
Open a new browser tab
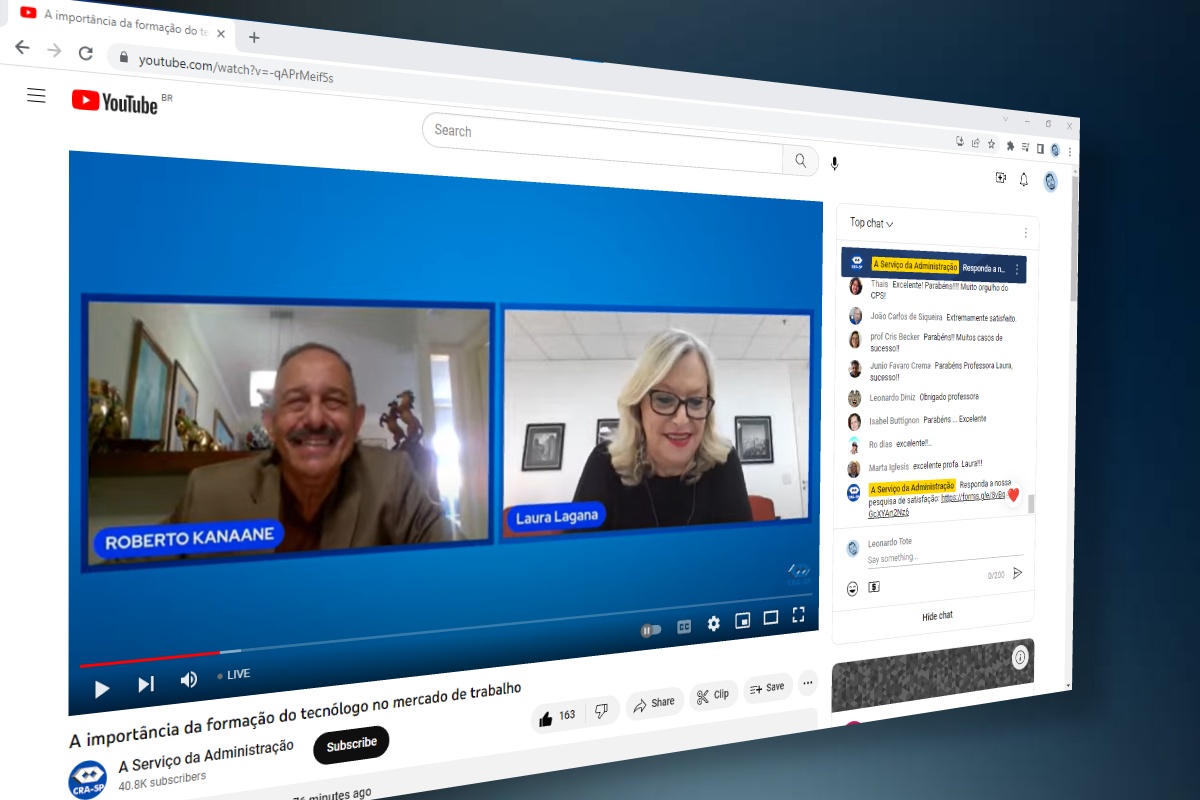[x=254, y=37]
